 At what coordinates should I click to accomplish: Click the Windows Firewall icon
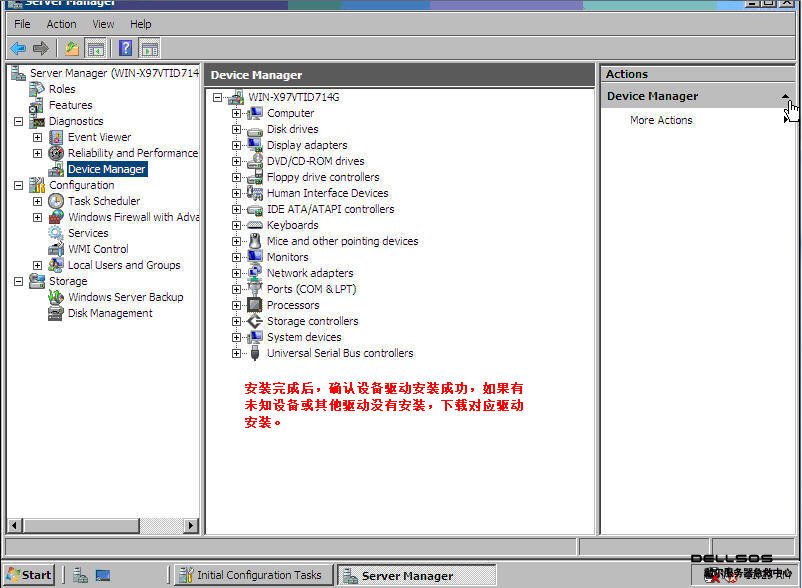[56, 217]
